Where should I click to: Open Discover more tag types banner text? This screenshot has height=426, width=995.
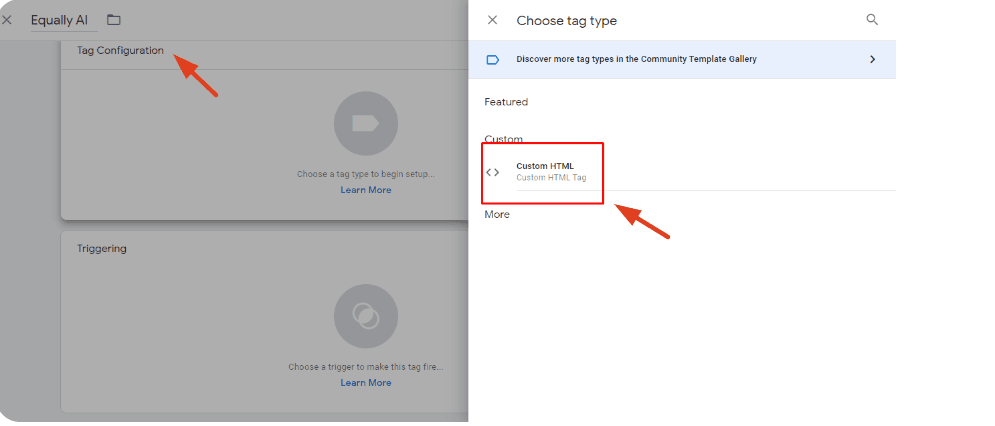[x=636, y=59]
